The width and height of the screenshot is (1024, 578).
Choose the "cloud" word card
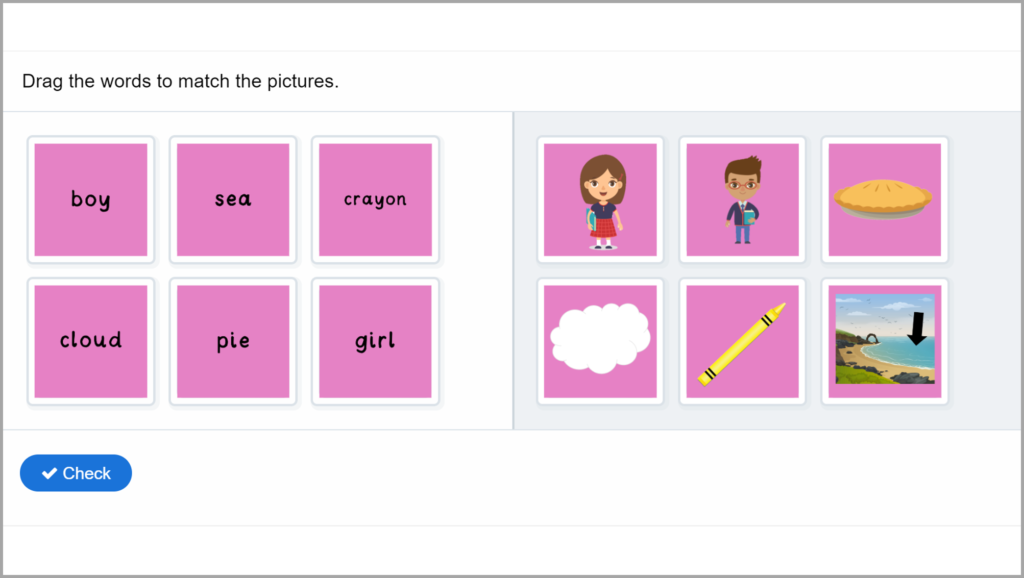(91, 341)
